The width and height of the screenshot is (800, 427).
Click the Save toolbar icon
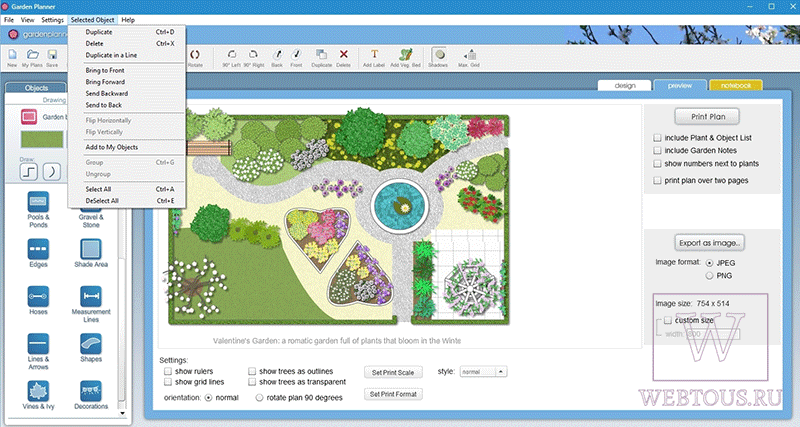coord(52,55)
